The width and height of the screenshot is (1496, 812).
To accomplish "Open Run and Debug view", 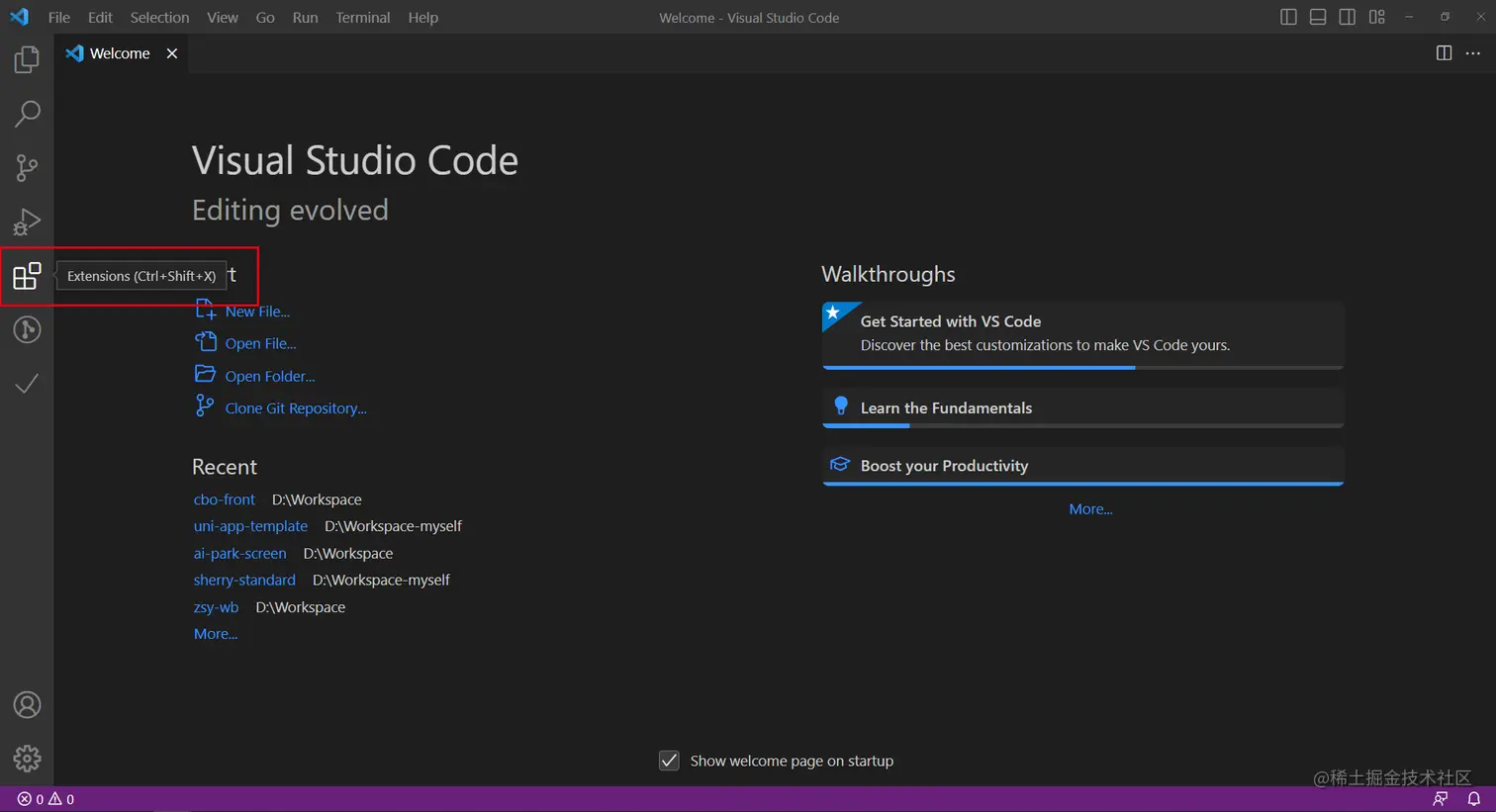I will pyautogui.click(x=27, y=222).
